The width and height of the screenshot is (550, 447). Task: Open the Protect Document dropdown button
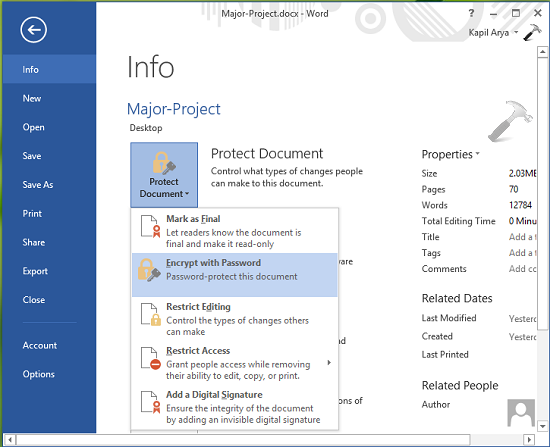point(164,175)
